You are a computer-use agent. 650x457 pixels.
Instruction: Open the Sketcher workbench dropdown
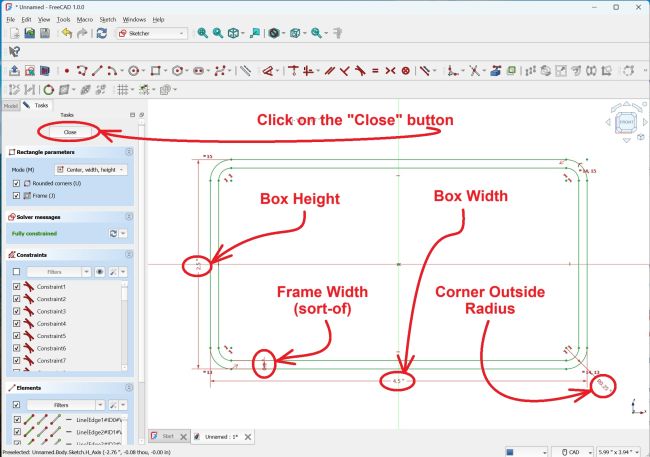point(152,33)
